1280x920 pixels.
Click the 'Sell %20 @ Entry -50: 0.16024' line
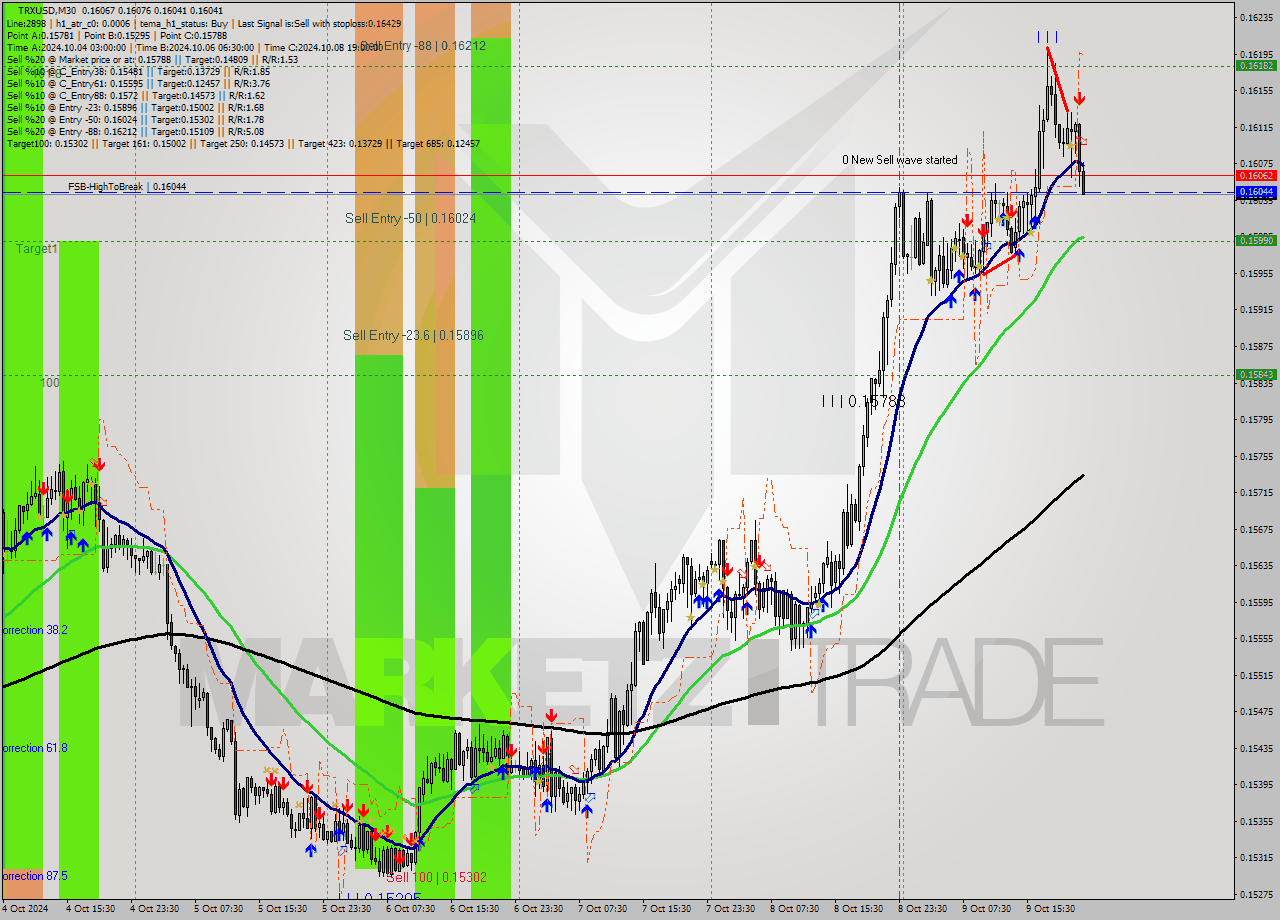click(x=135, y=119)
